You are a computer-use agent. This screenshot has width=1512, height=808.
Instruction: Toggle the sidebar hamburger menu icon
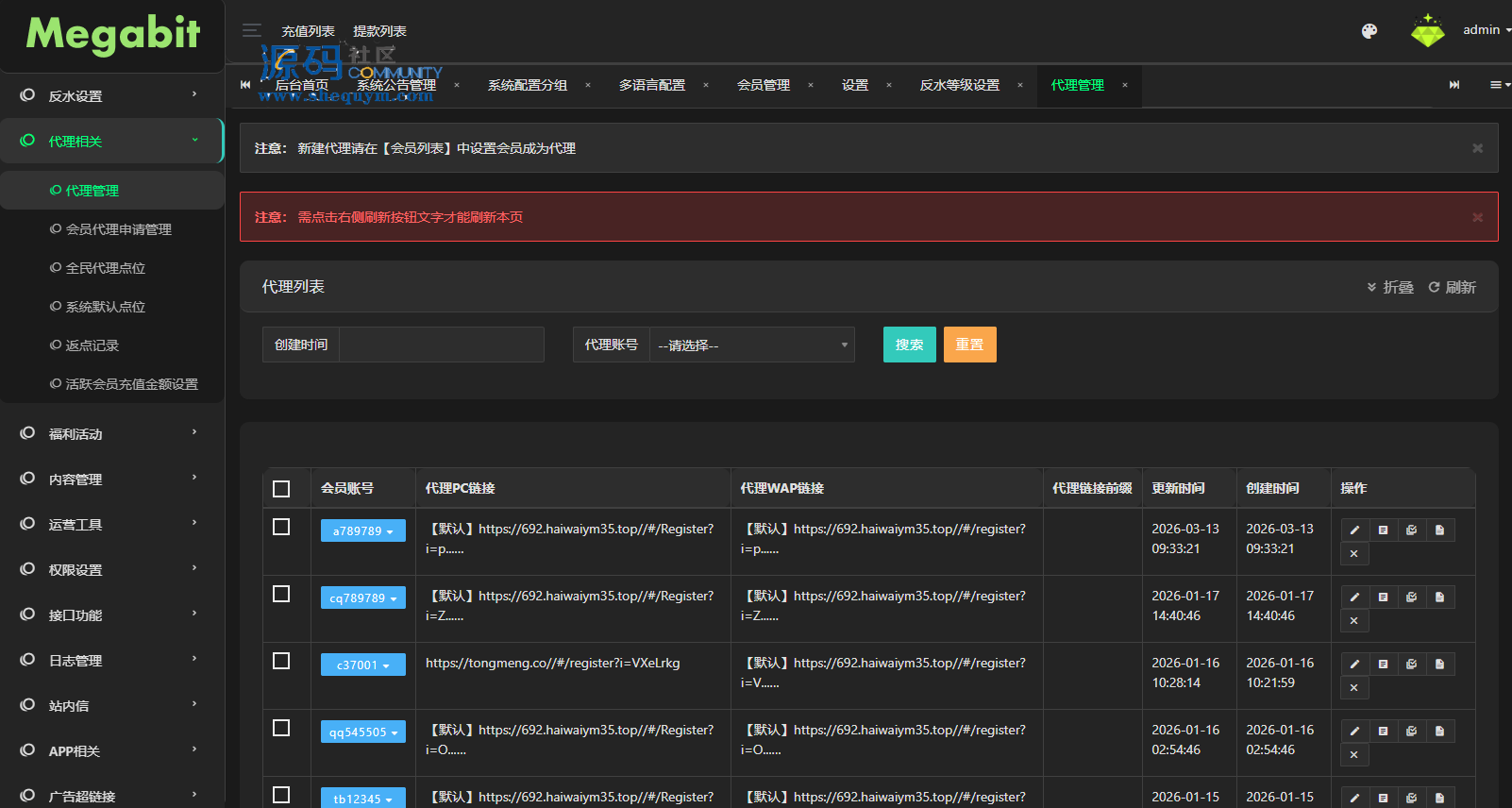pos(251,30)
